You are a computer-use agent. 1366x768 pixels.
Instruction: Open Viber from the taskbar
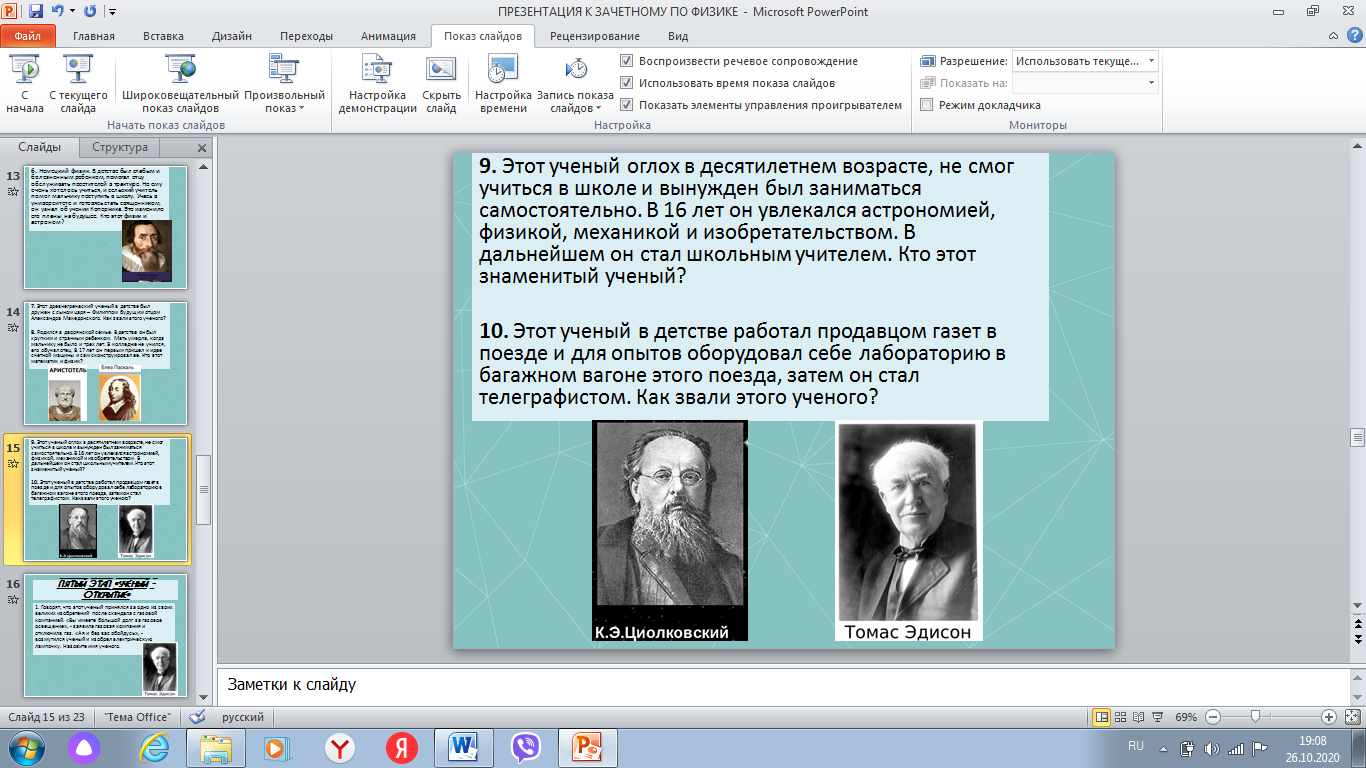tap(525, 748)
